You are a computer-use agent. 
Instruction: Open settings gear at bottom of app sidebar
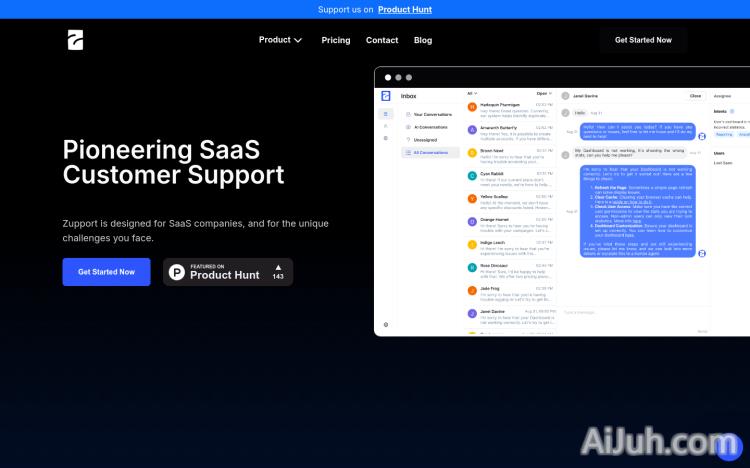[386, 324]
